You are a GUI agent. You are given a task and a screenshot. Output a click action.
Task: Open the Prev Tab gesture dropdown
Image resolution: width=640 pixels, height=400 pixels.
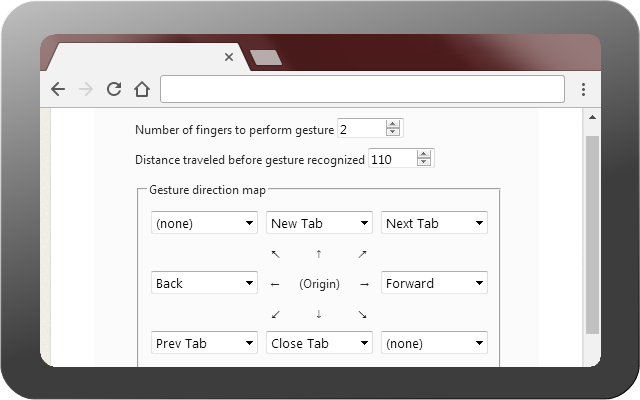[x=204, y=343]
